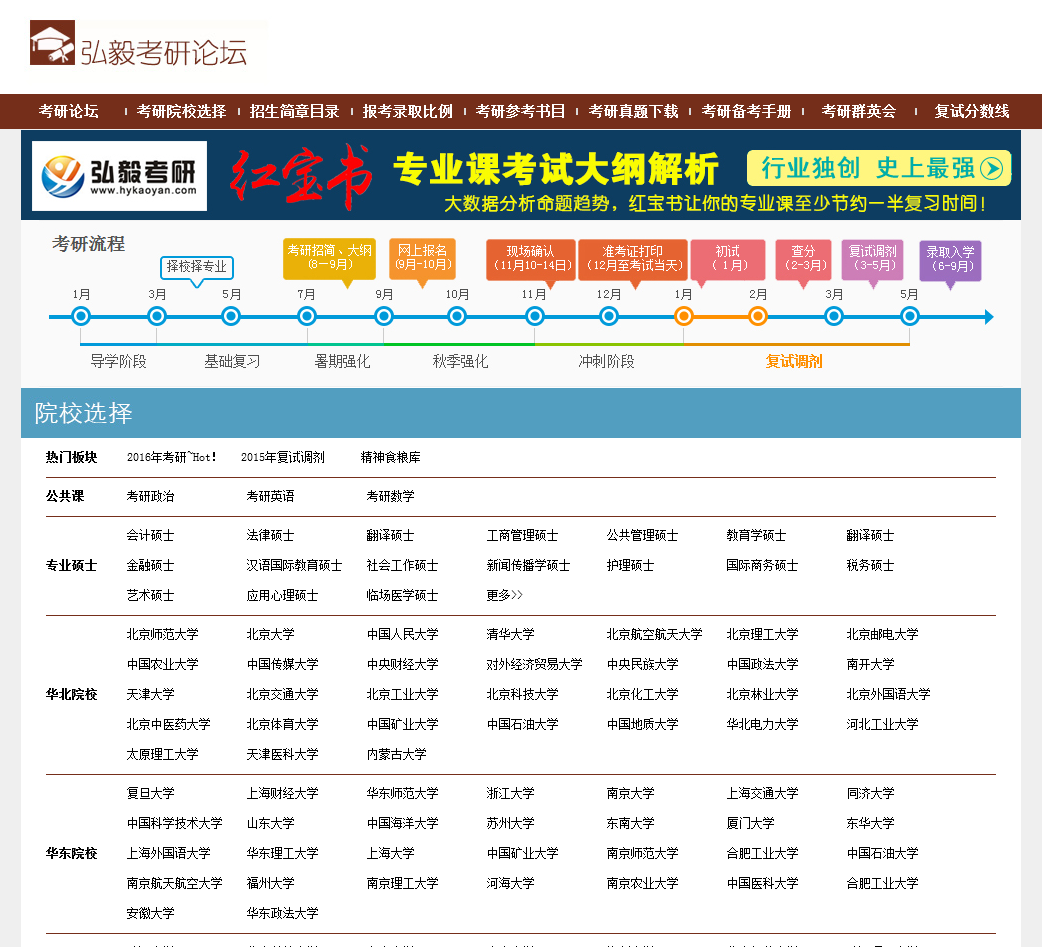Open 北京师范大学 link
Image resolution: width=1042 pixels, height=947 pixels.
point(162,634)
